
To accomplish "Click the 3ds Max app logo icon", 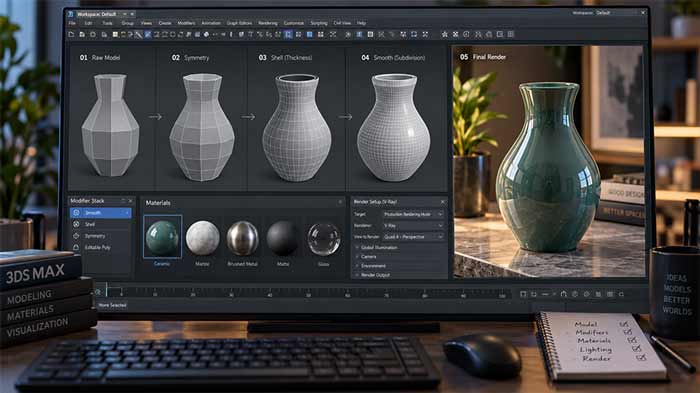I will click(x=71, y=14).
